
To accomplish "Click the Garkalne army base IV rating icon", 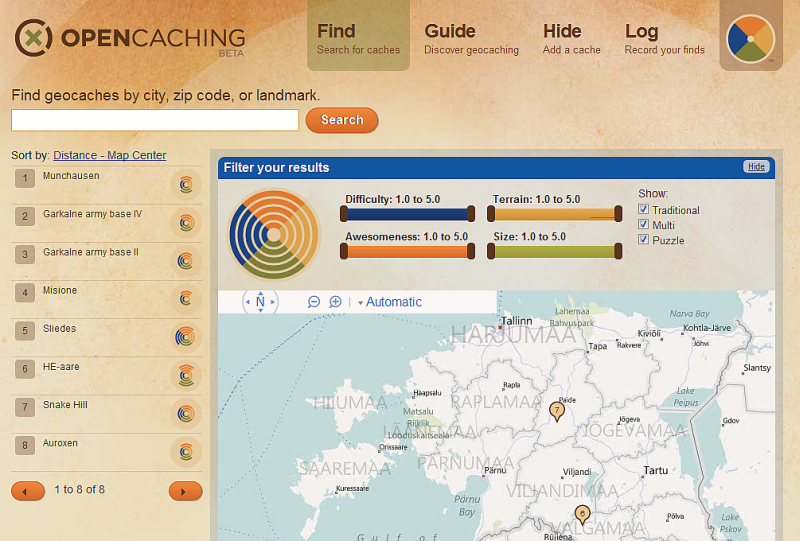I will tap(186, 223).
